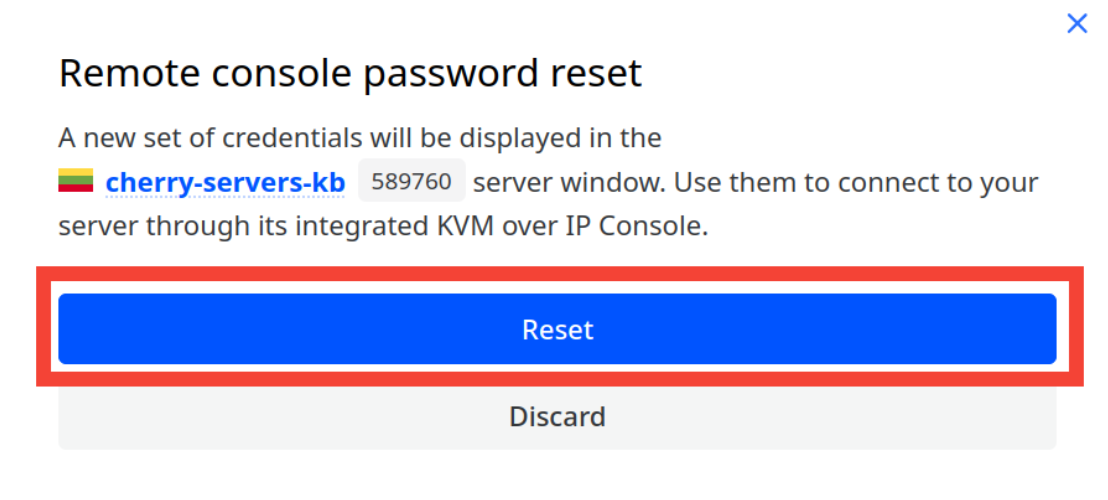1108x500 pixels.
Task: Click the "A new set of credentials" line
Action: [360, 137]
